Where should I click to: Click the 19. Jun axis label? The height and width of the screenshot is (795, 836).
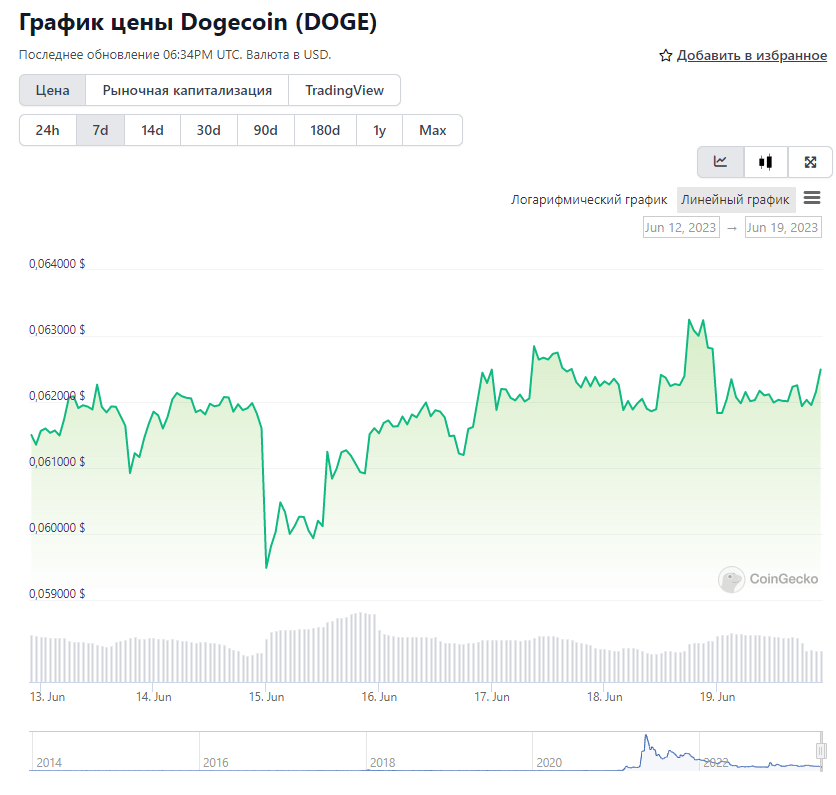click(x=718, y=697)
